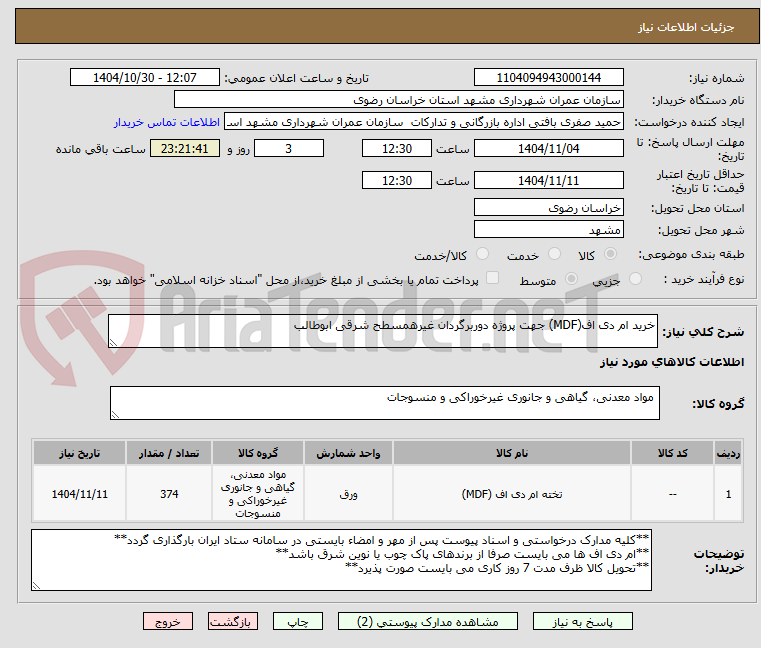Click the تعداد / مقدار column header
The width and height of the screenshot is (761, 648).
(169, 453)
